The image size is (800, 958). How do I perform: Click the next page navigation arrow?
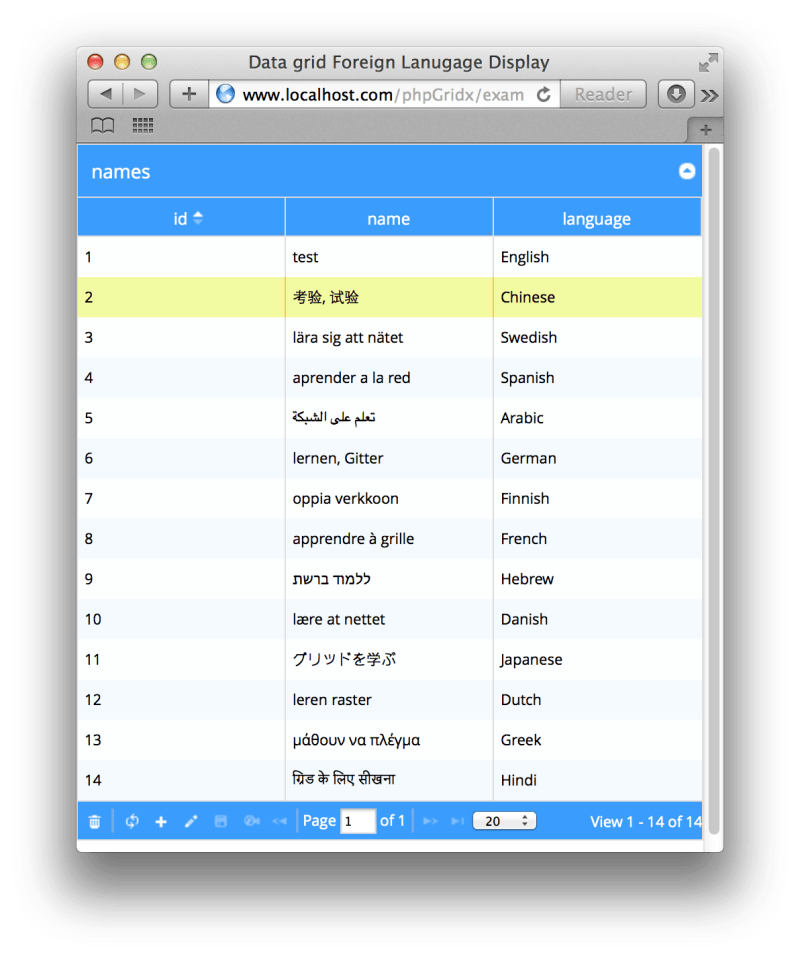430,820
